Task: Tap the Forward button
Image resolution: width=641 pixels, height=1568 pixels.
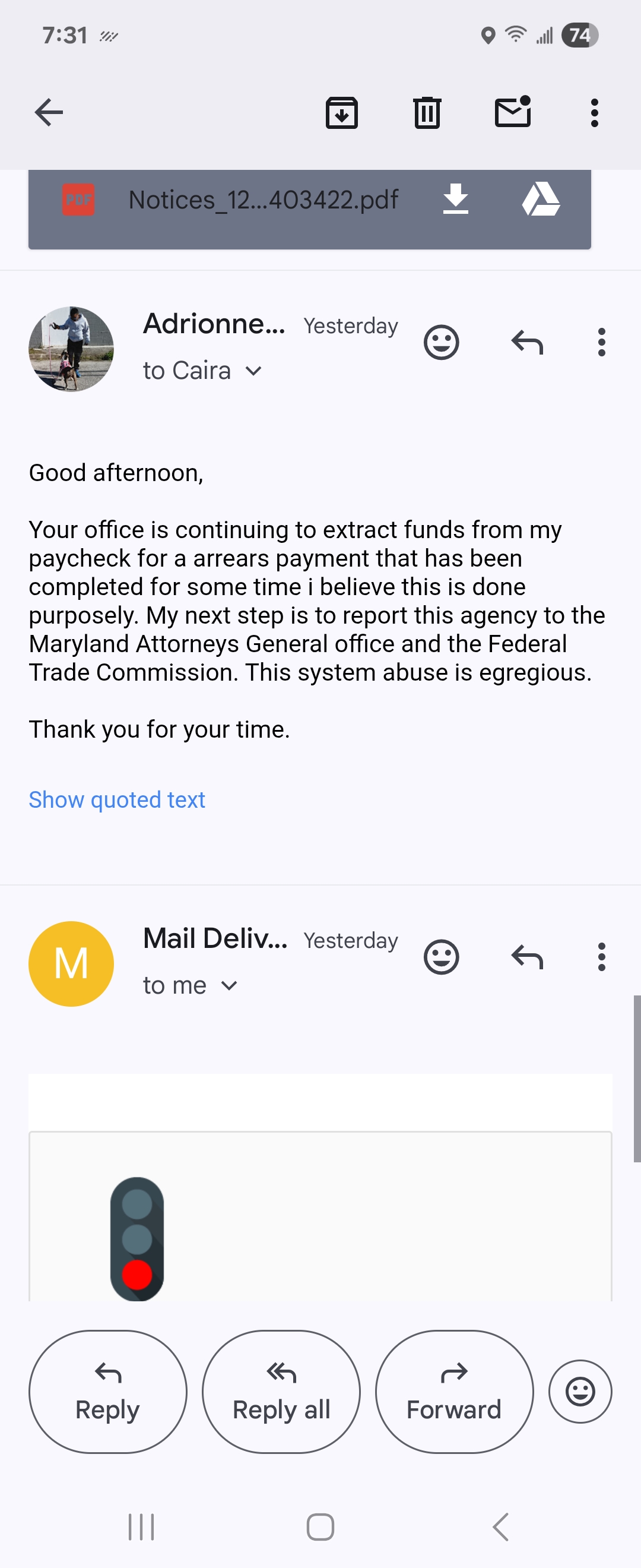Action: [x=454, y=1392]
